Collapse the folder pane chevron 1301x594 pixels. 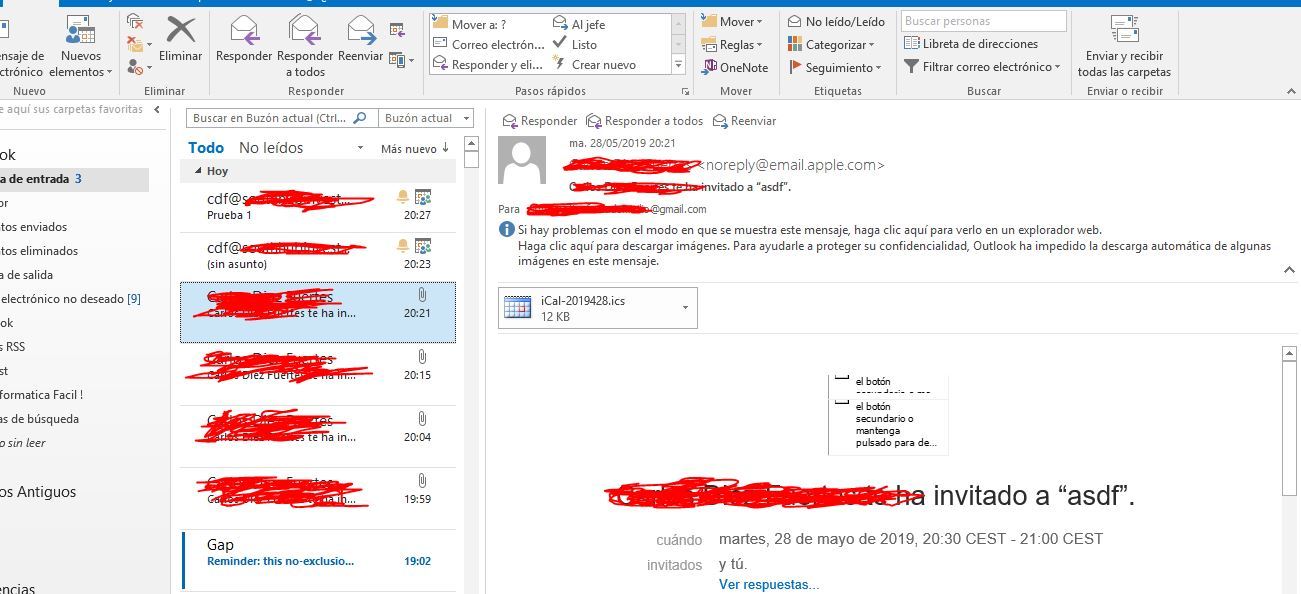click(x=157, y=109)
